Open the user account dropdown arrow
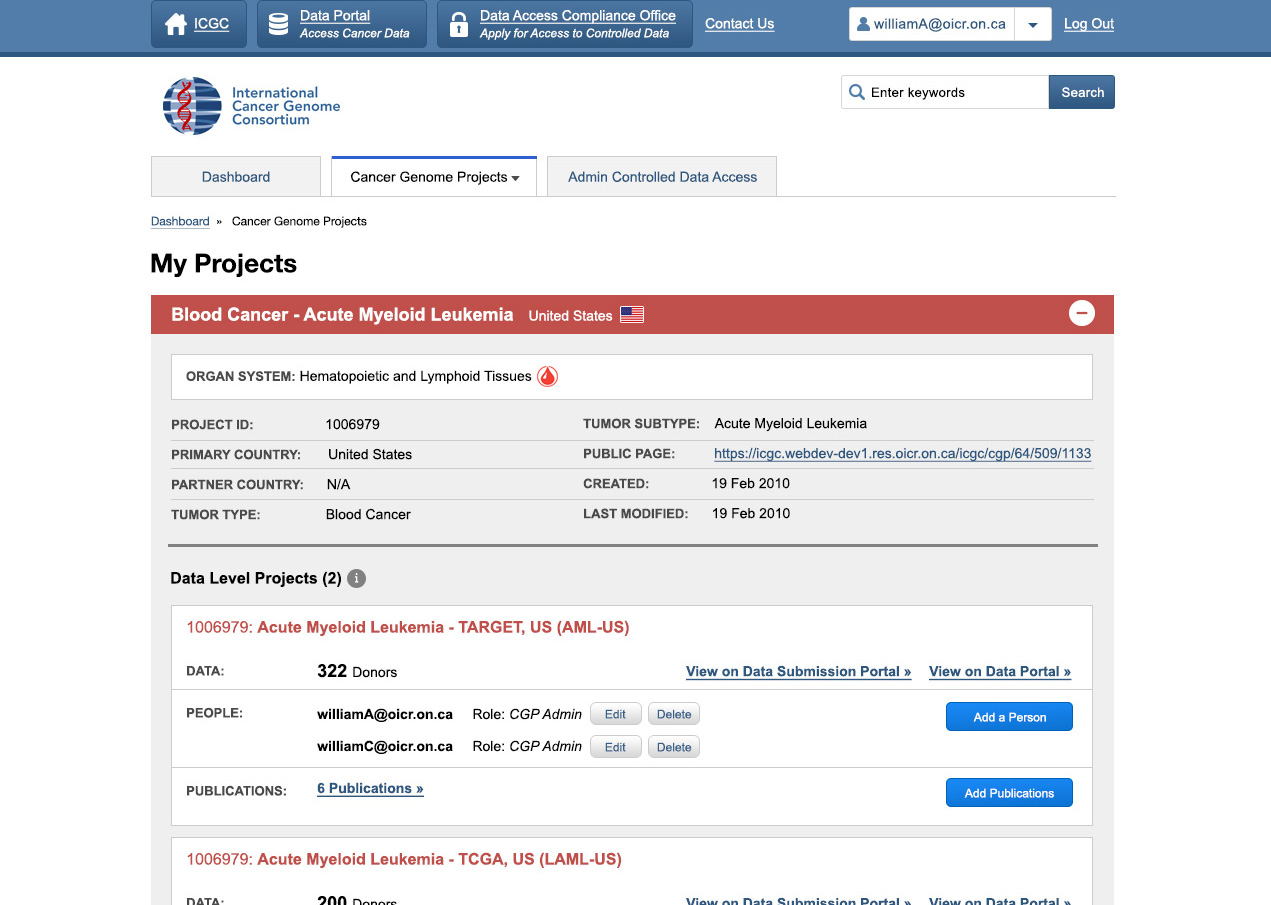Viewport: 1271px width, 905px height. click(x=1032, y=24)
